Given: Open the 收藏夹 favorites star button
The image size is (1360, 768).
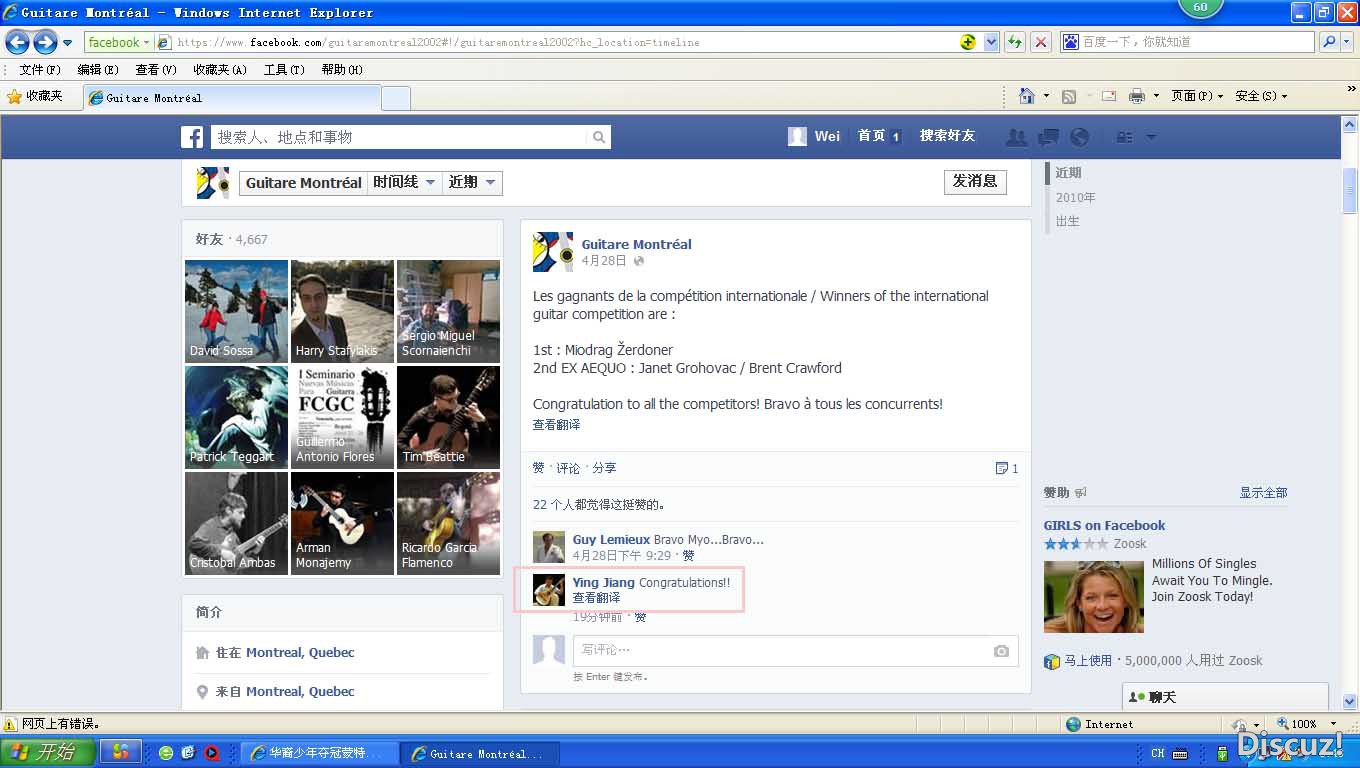Looking at the screenshot, I should (36, 97).
